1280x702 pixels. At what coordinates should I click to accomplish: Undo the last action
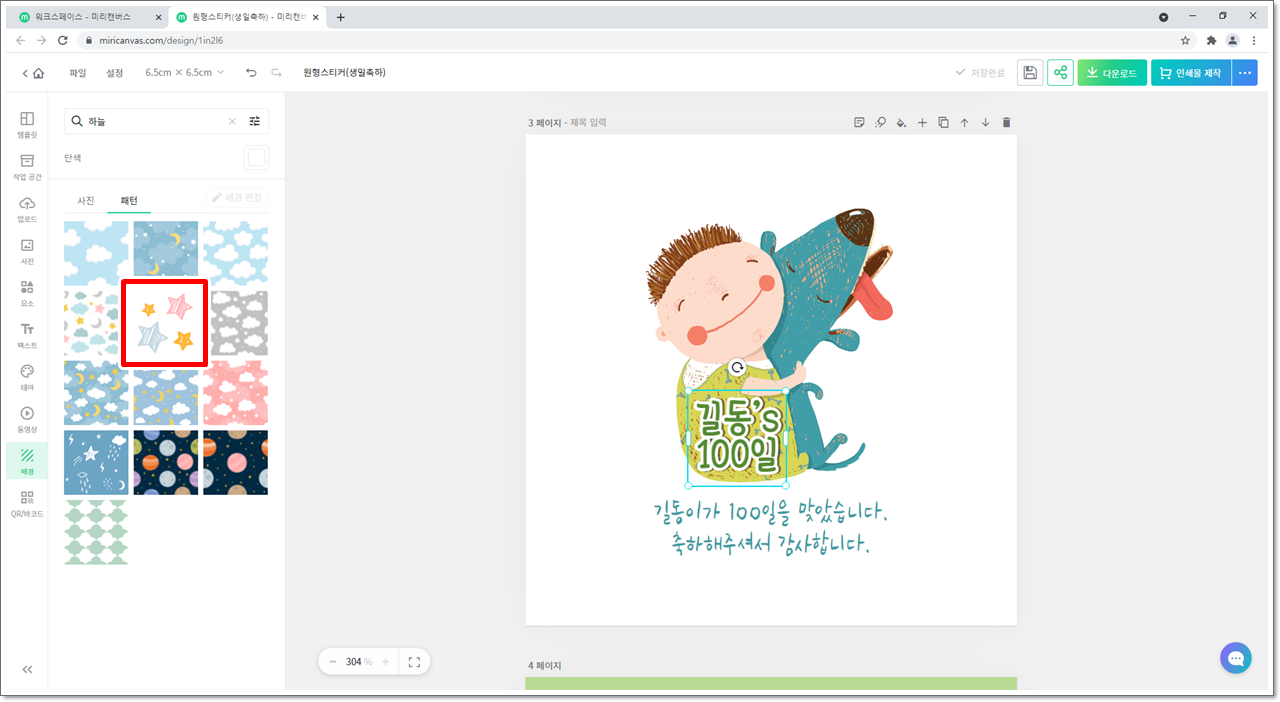[251, 73]
